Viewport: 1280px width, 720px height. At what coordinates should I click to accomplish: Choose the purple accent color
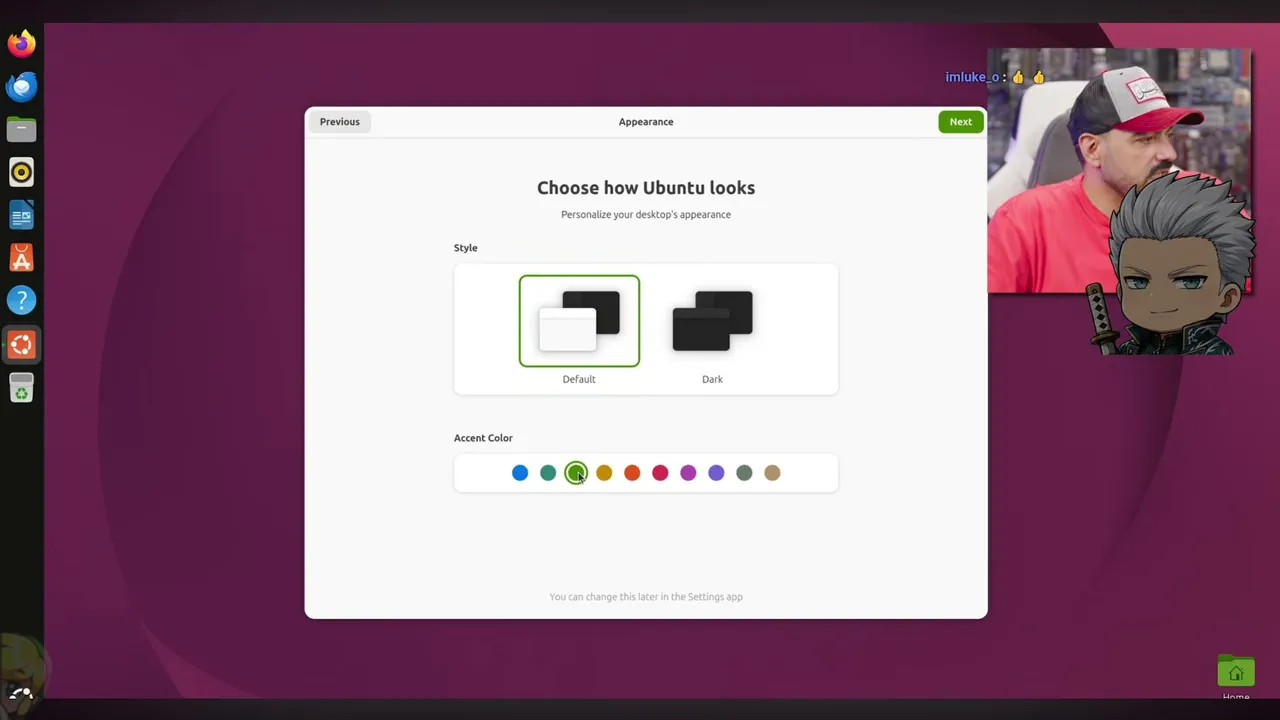pyautogui.click(x=716, y=473)
